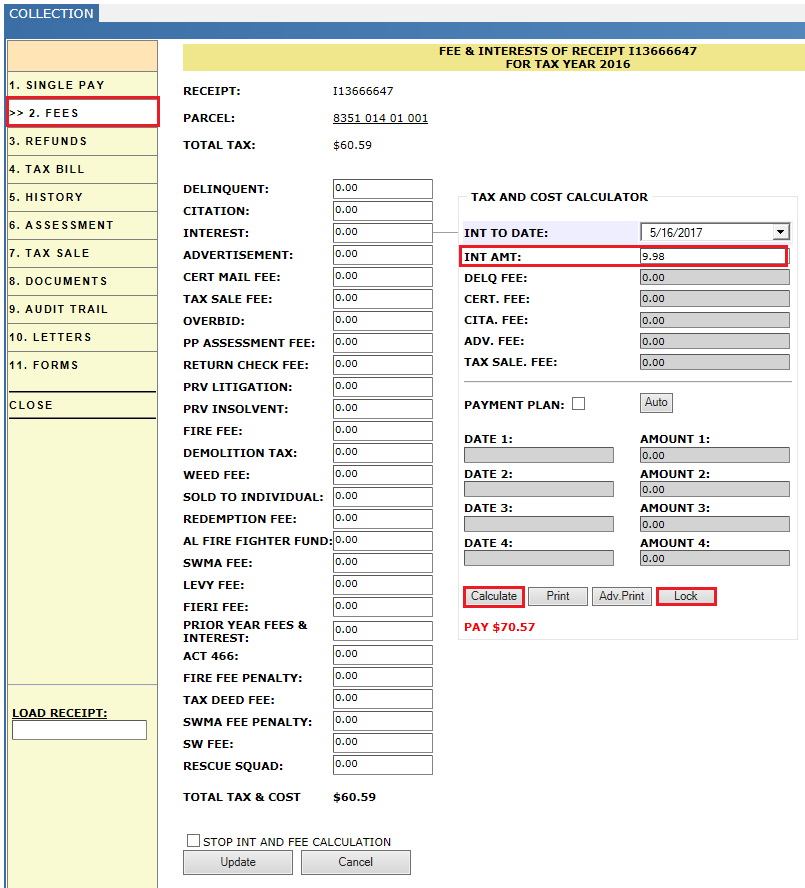Click the PP Assessment Fee field
This screenshot has height=888, width=805.
[x=382, y=343]
